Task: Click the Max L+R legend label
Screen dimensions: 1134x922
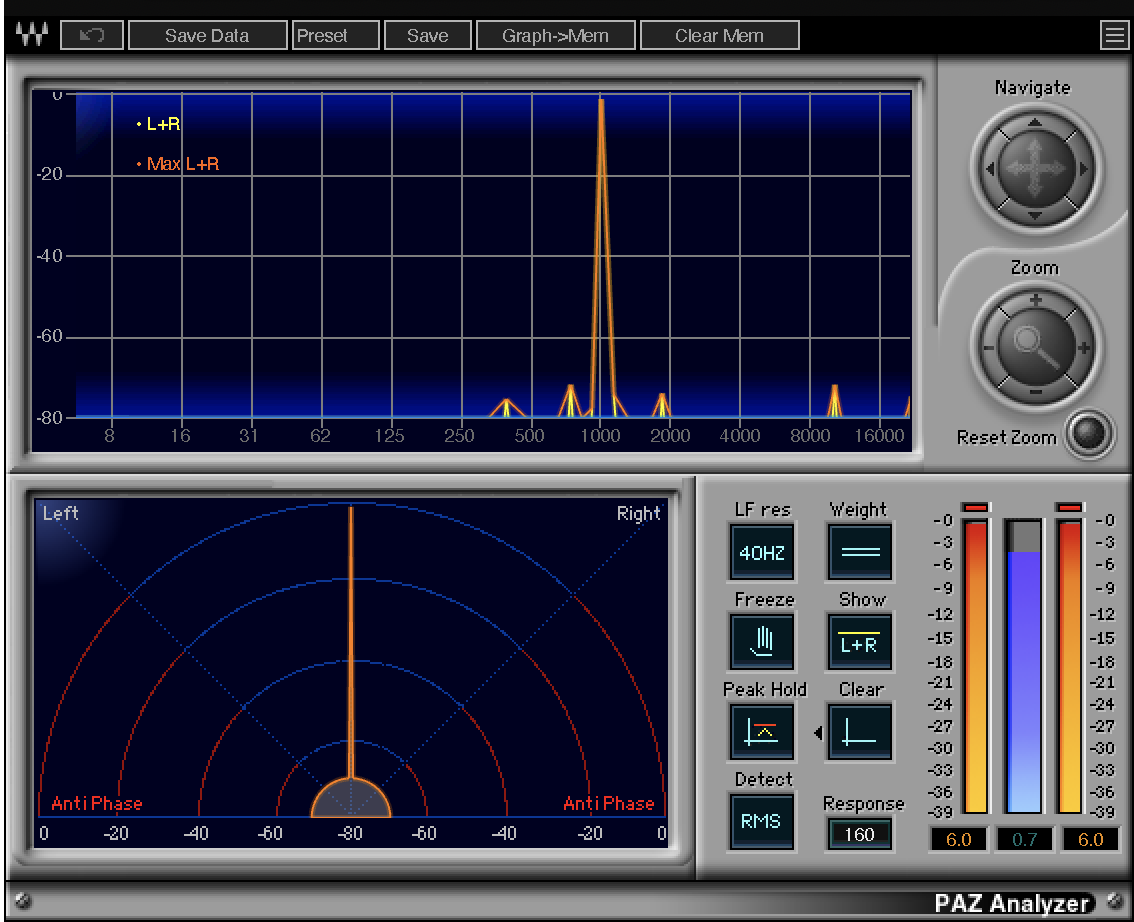Action: click(x=183, y=164)
